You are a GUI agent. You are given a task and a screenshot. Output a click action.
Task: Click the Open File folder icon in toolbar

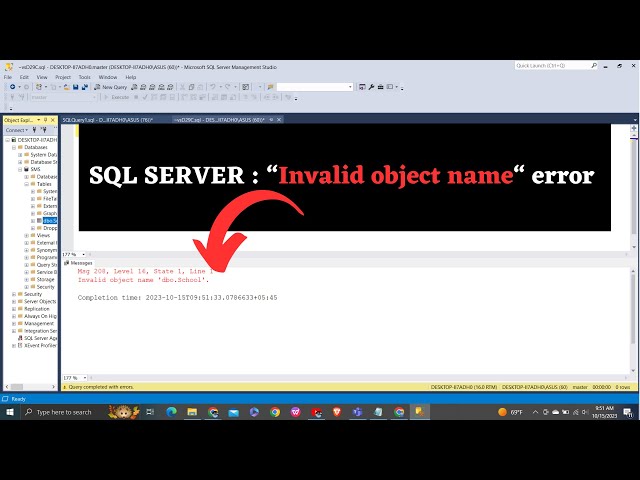click(66, 87)
